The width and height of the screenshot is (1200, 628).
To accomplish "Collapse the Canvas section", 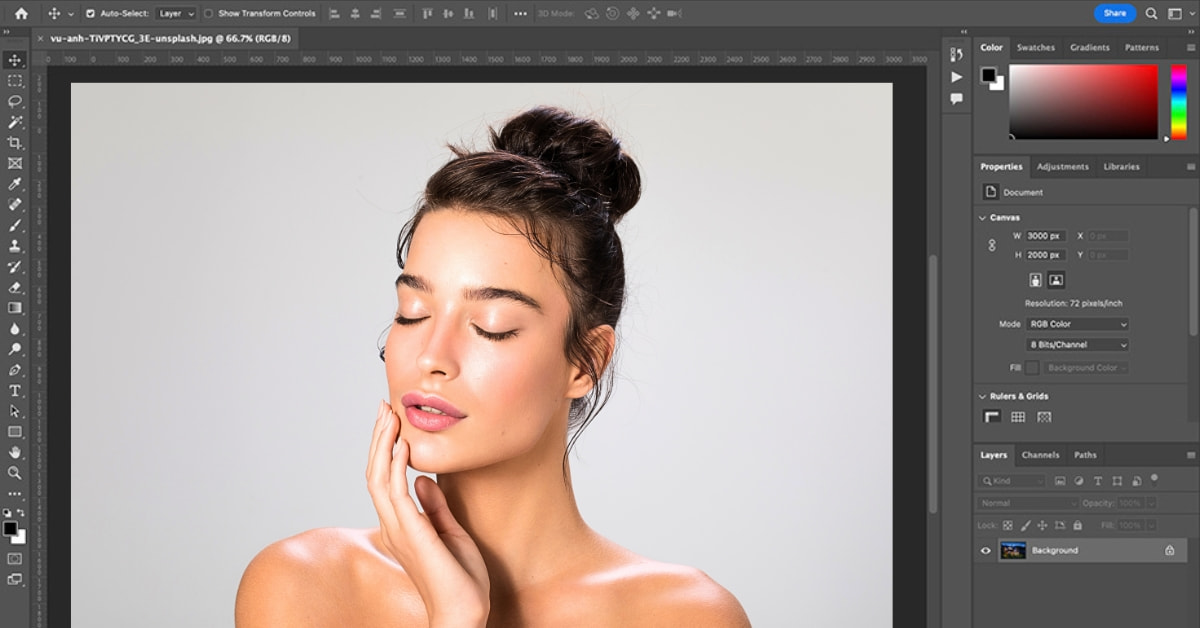I will [982, 217].
